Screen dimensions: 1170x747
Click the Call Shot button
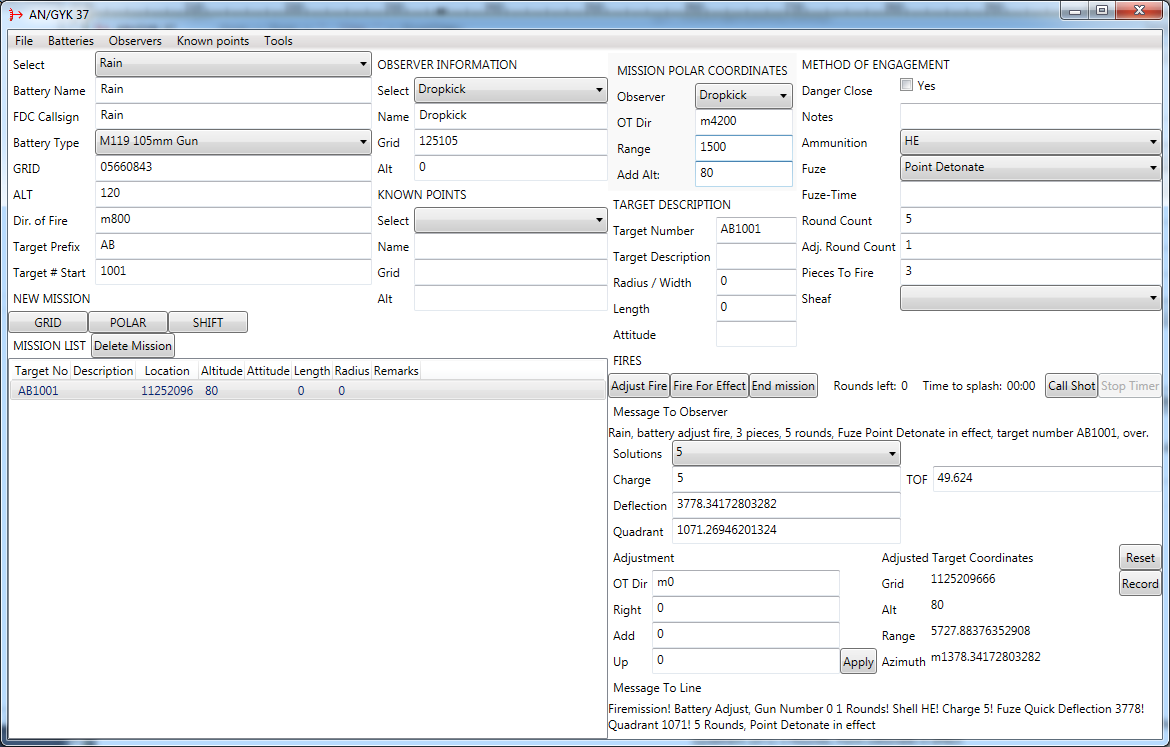point(1071,386)
